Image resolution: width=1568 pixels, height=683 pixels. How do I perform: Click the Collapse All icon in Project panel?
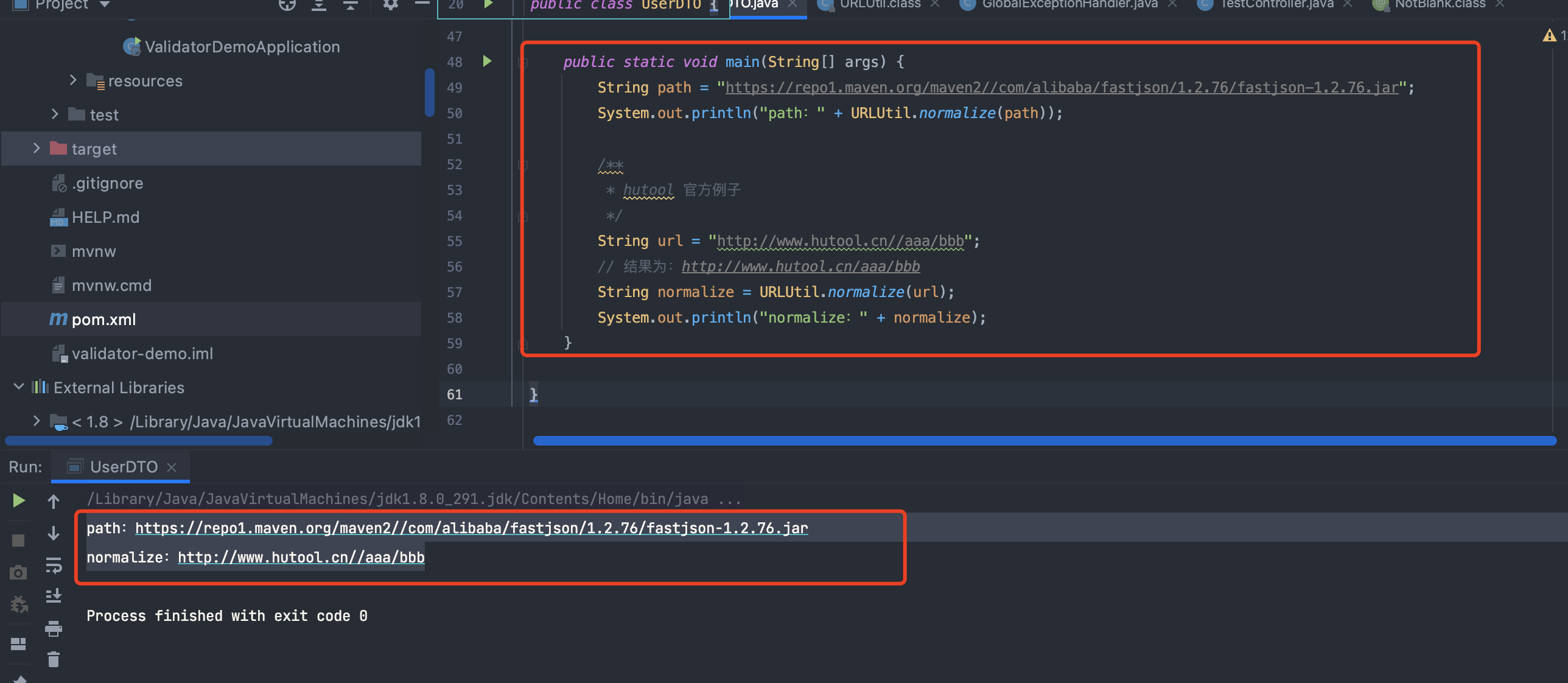[351, 5]
